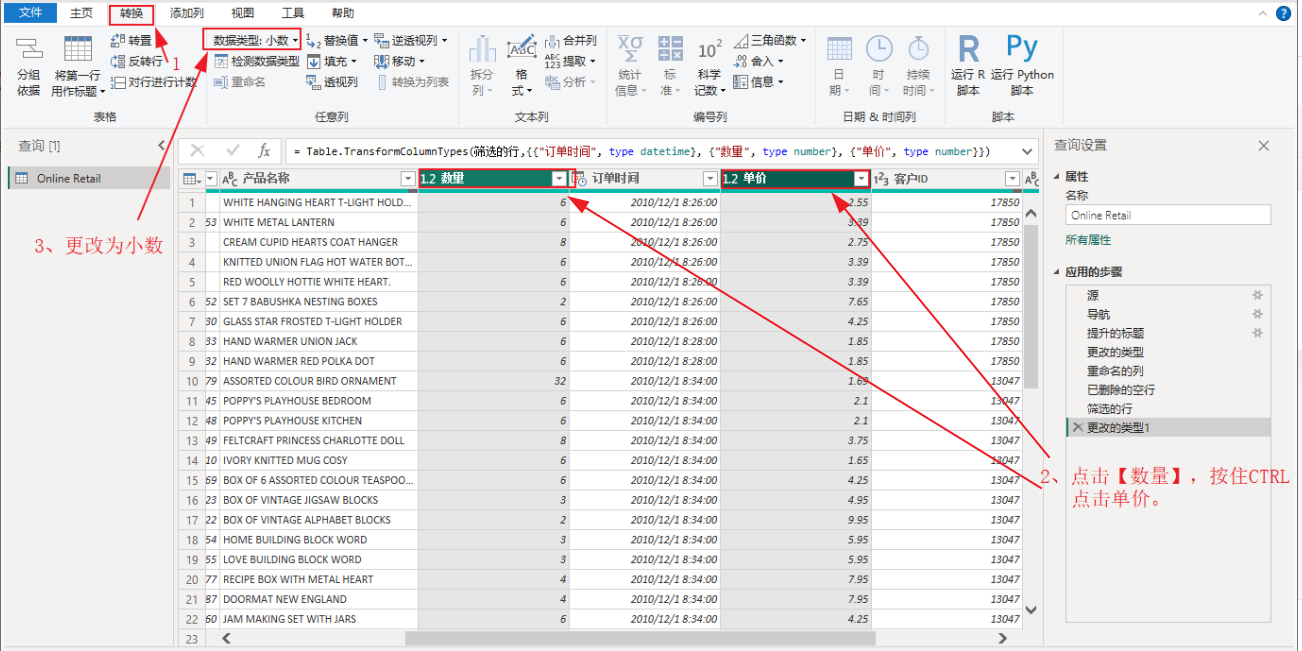Viewport: 1302px width, 651px height.
Task: Expand the formula bar with its down chevron
Action: tap(1028, 151)
